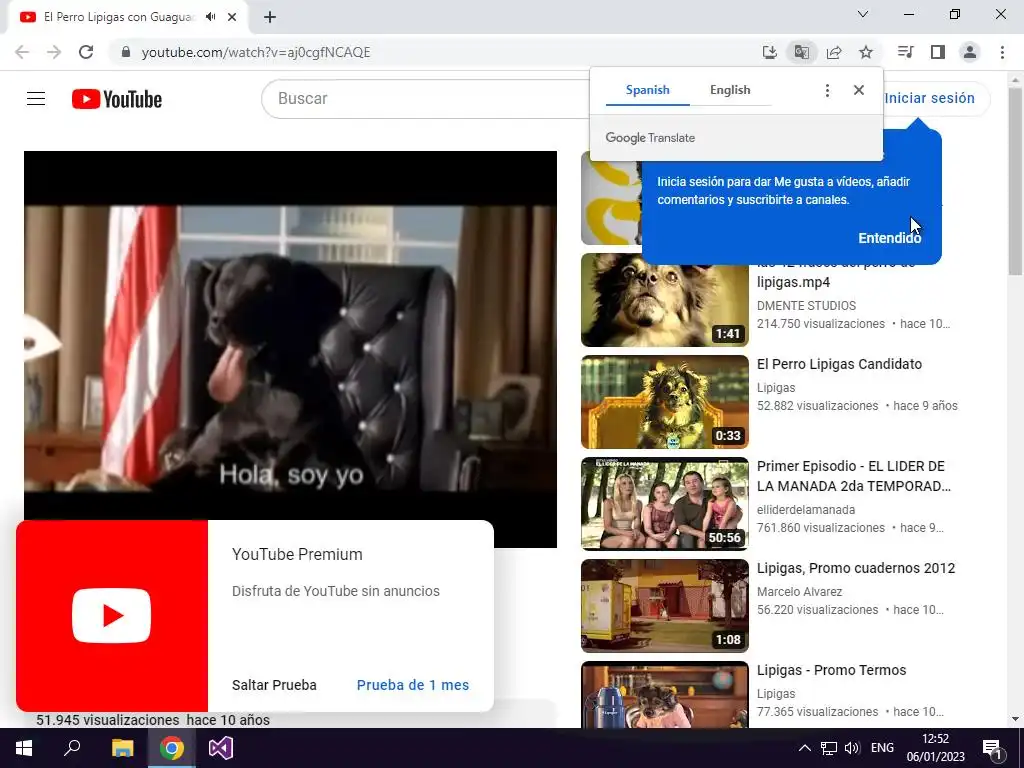1024x768 pixels.
Task: Select Spanish tab in translate popup
Action: point(647,90)
